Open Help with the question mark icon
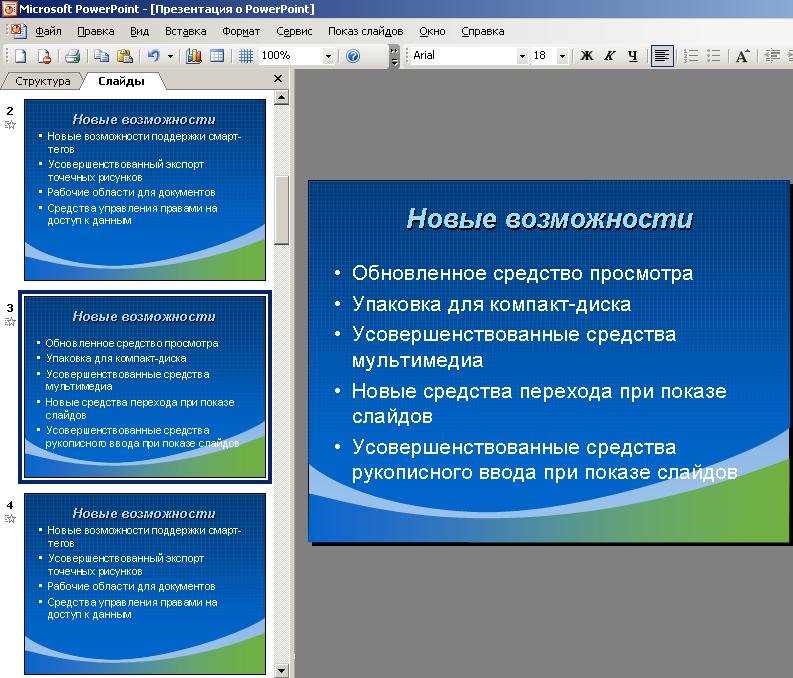Screen dimensions: 793x678 pos(352,56)
